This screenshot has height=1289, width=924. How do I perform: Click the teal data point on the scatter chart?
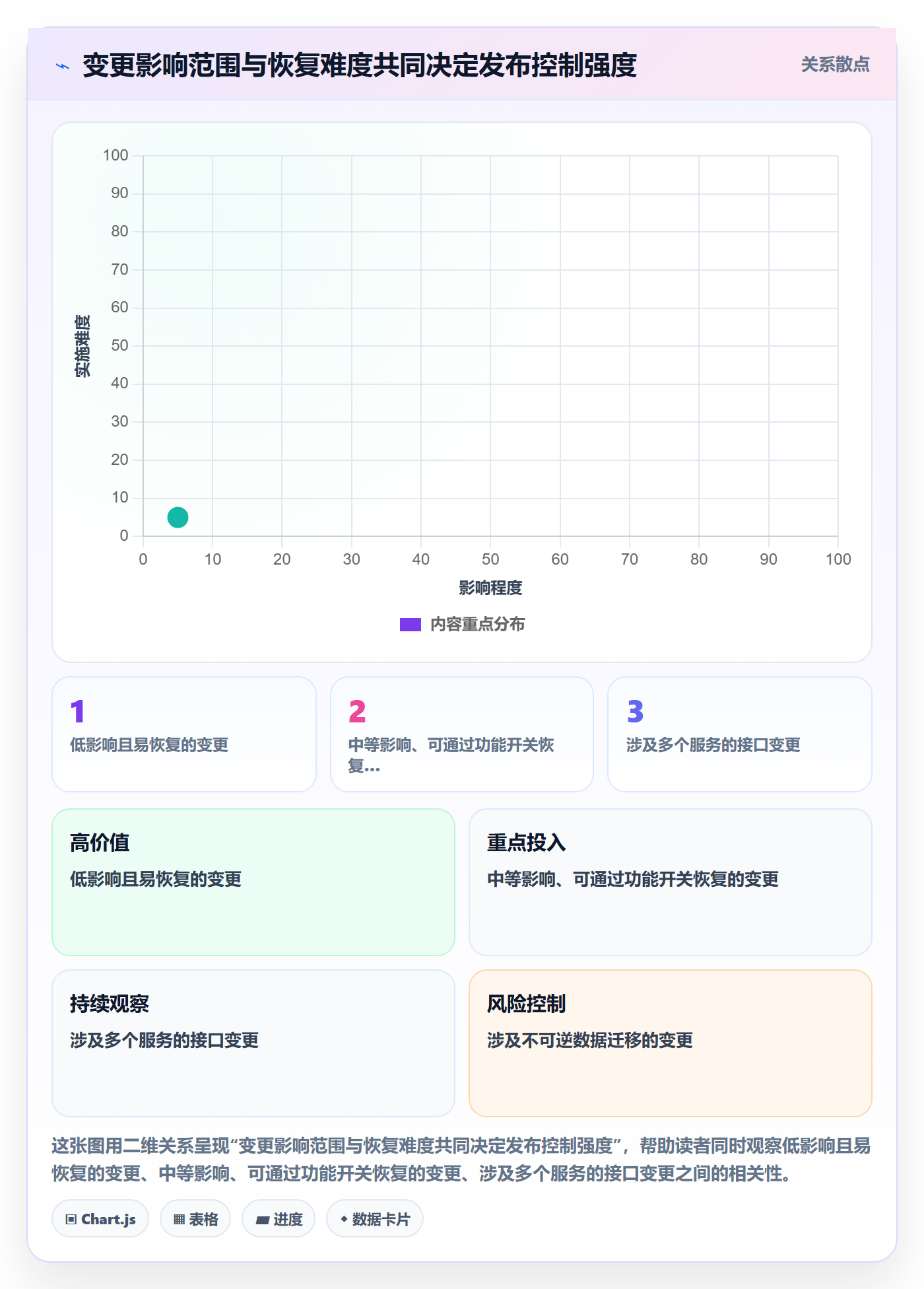point(178,517)
